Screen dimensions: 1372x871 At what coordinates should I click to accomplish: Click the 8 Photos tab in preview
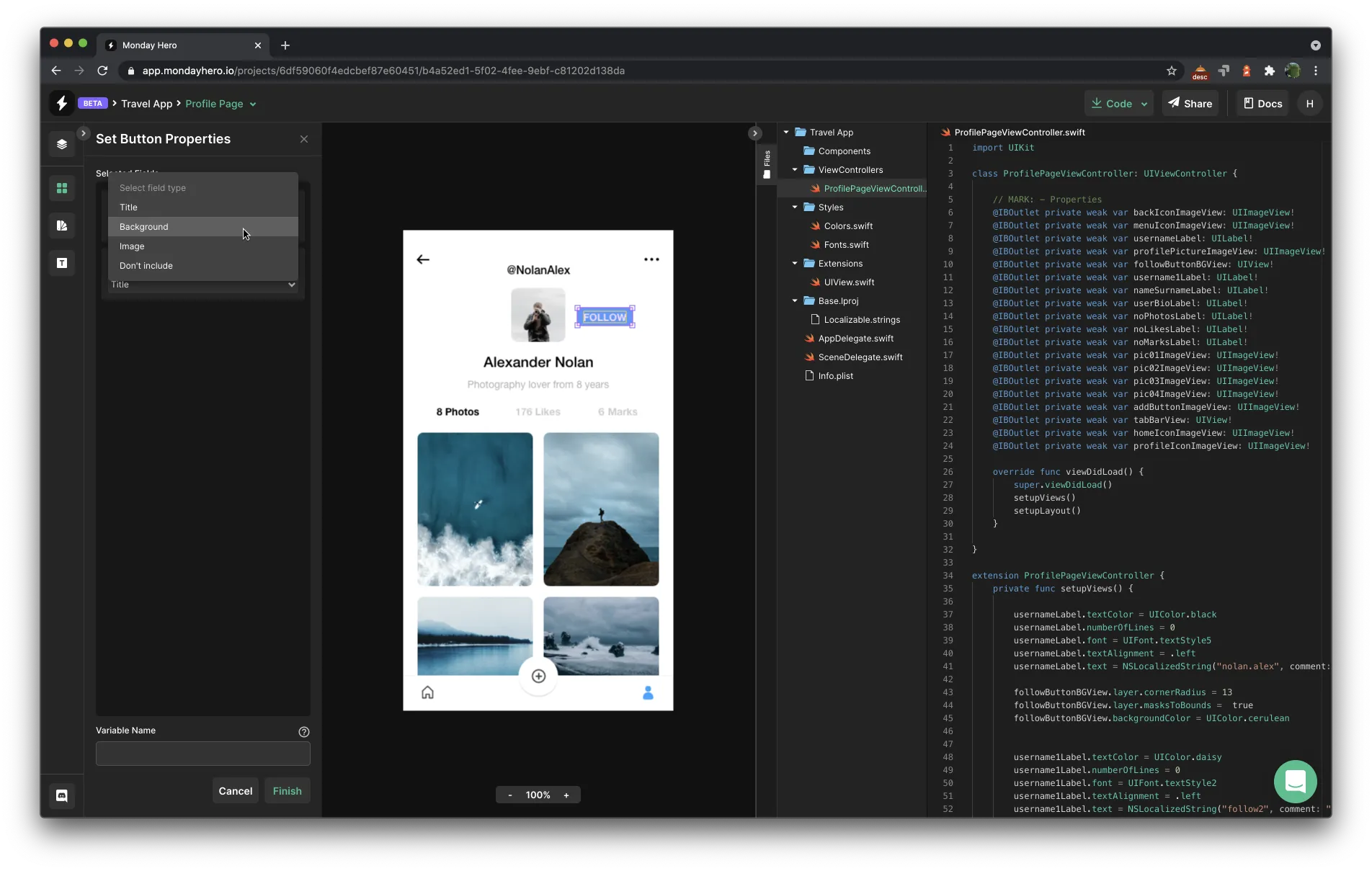[x=458, y=412]
